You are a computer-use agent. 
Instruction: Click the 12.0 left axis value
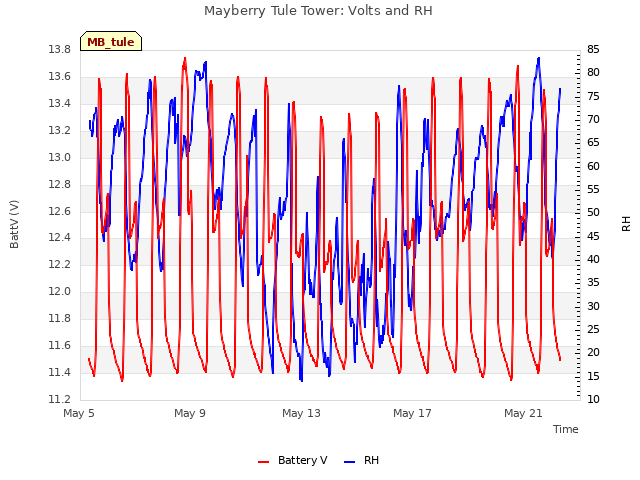[x=59, y=291]
